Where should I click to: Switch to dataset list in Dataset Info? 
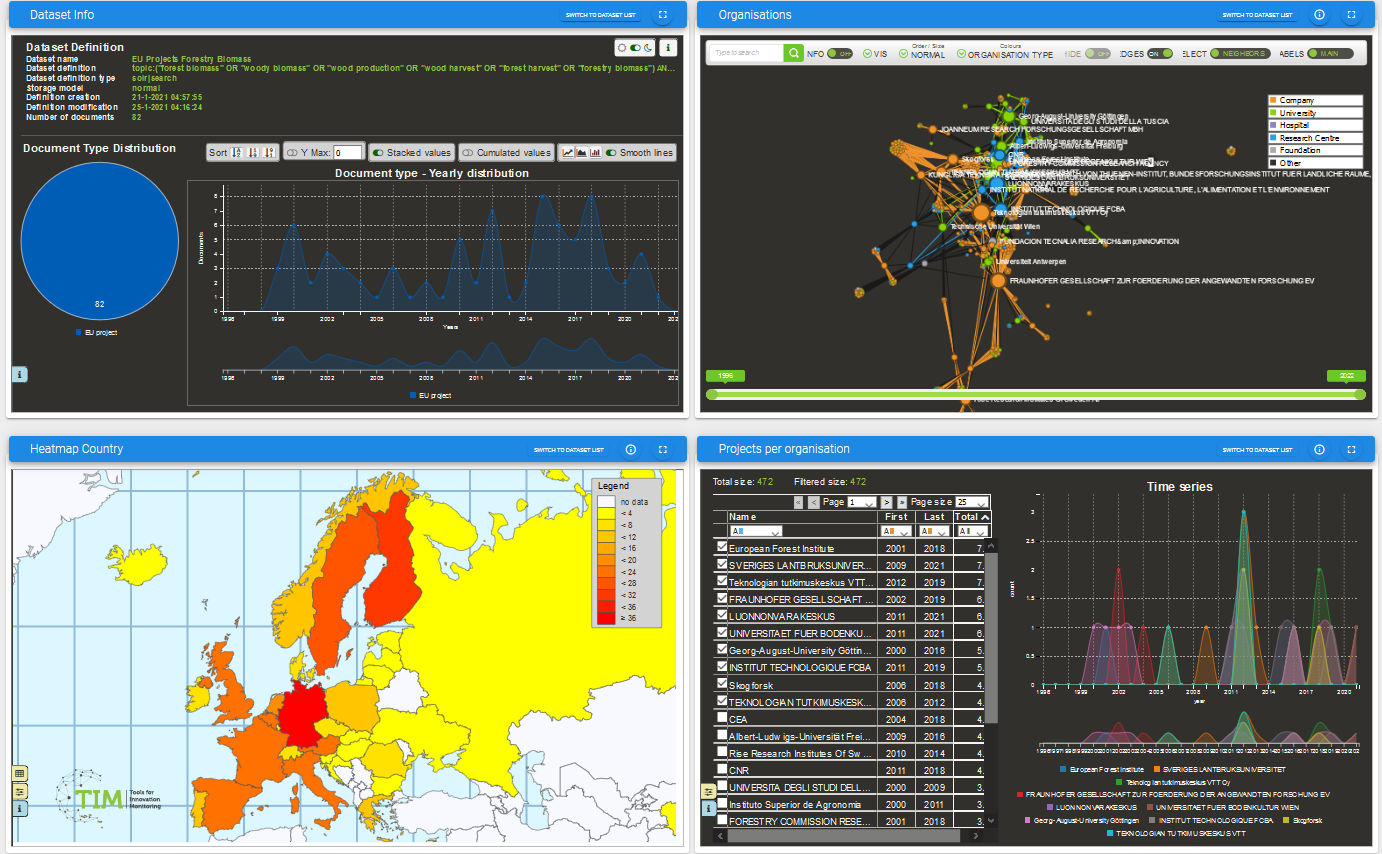[x=600, y=15]
